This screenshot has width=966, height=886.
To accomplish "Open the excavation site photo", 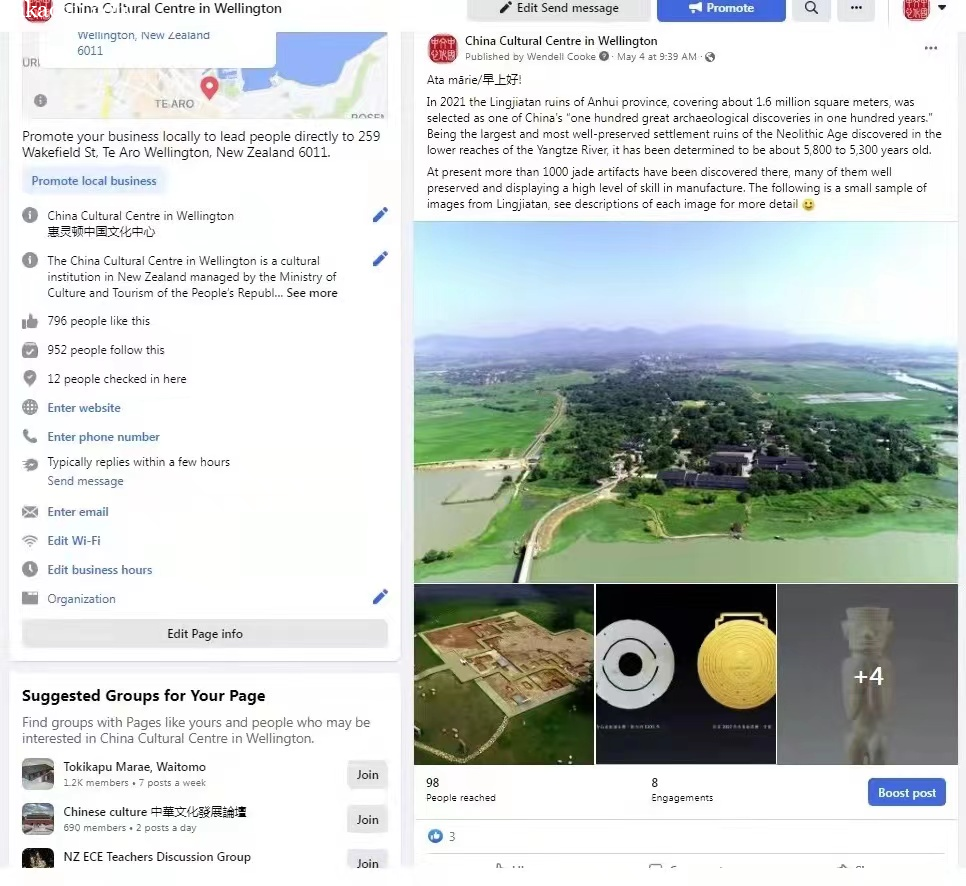I will point(504,674).
